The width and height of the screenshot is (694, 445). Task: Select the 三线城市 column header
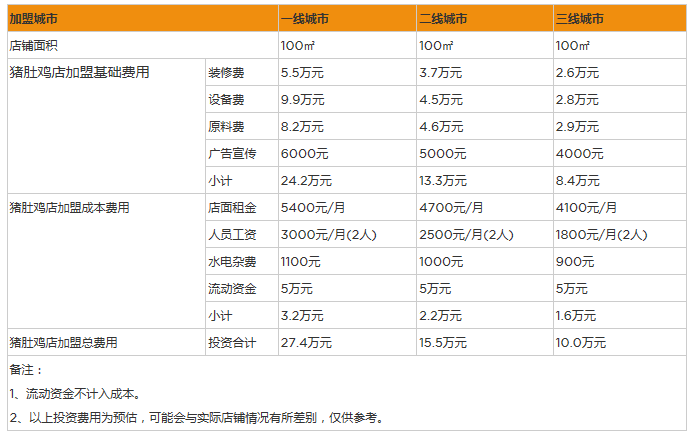pyautogui.click(x=580, y=19)
